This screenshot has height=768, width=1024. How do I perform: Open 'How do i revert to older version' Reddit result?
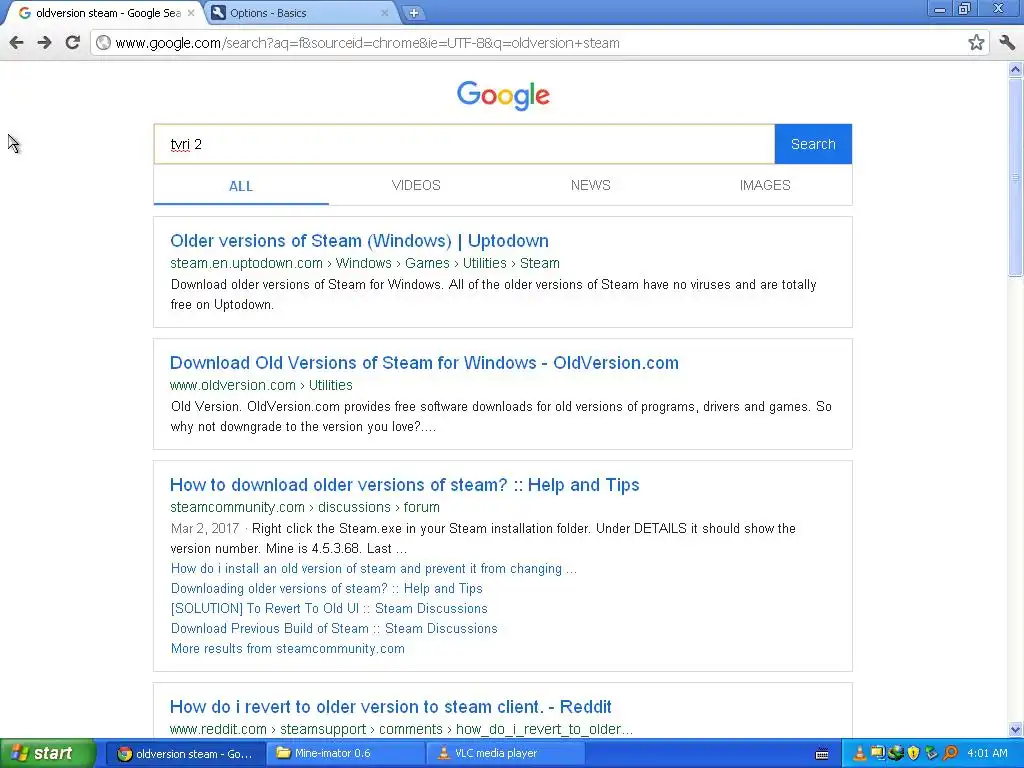pos(391,707)
